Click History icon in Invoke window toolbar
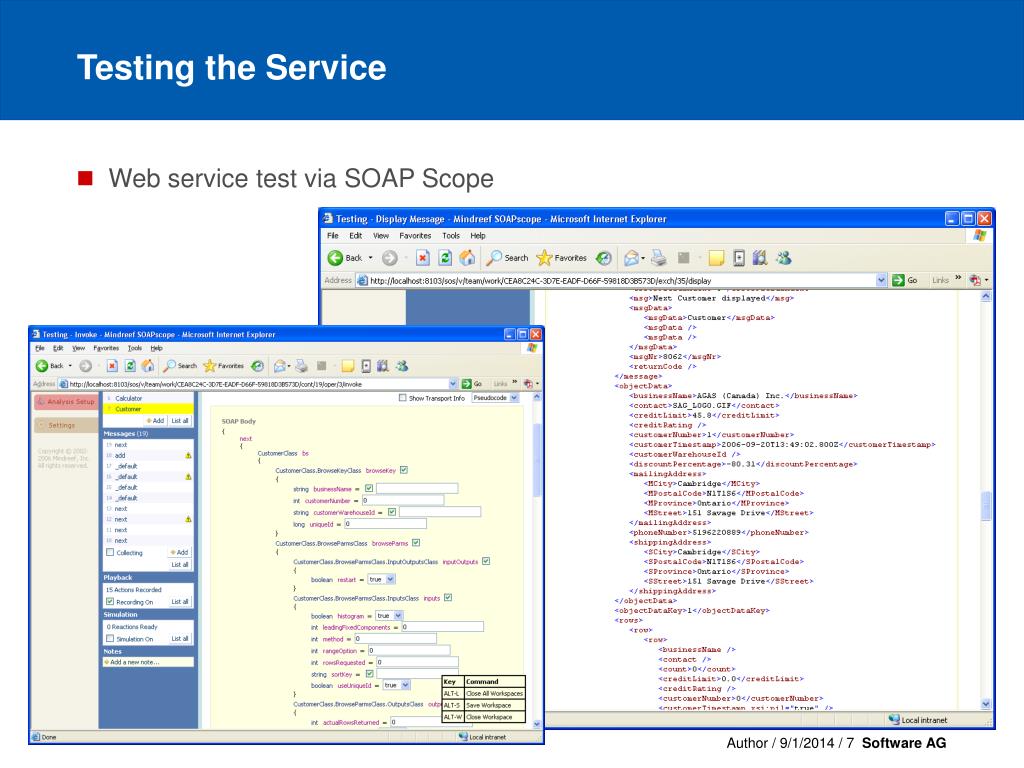The height and width of the screenshot is (768, 1024). tap(257, 366)
